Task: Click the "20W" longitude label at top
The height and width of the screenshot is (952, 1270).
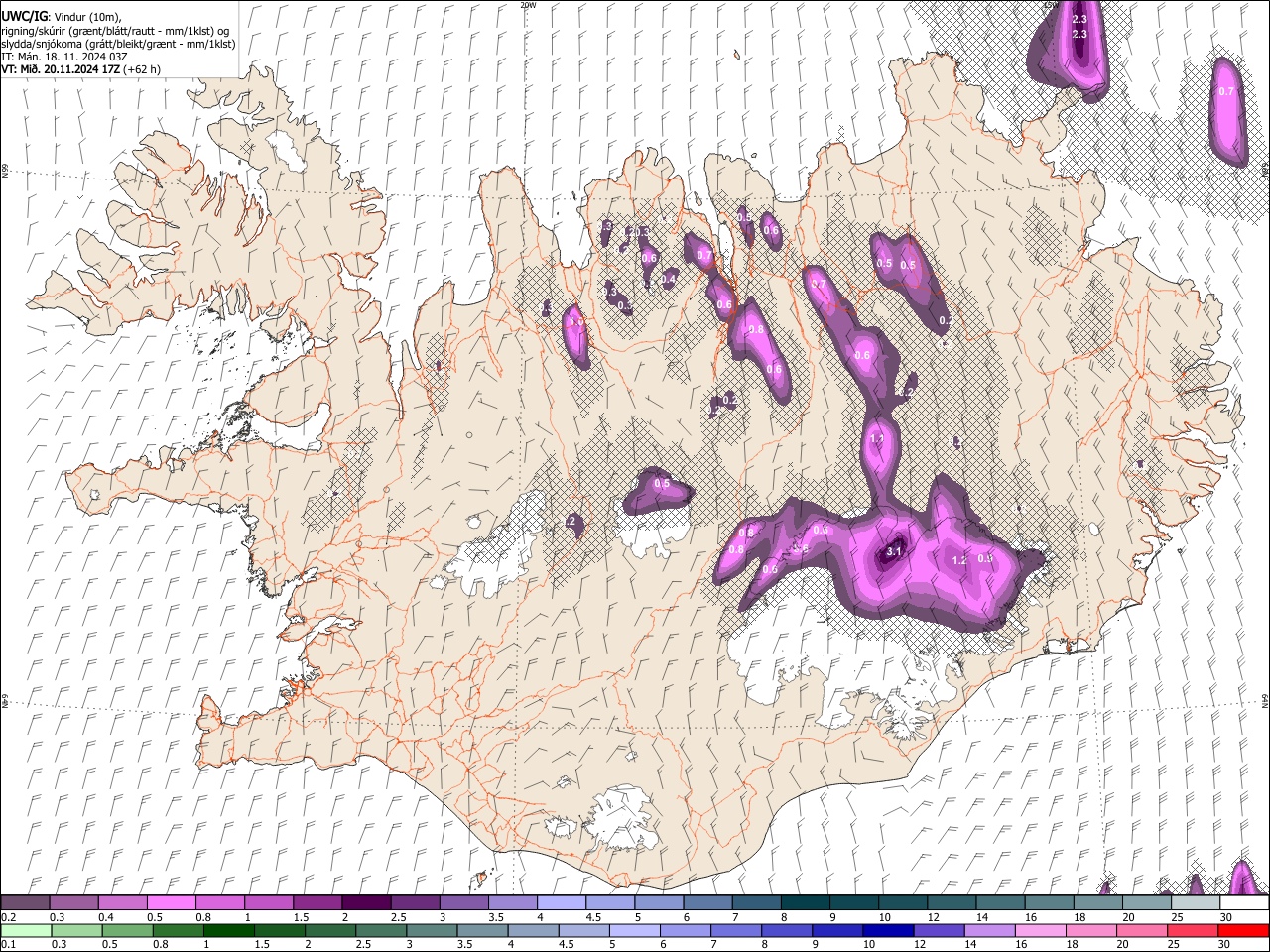Action: click(x=528, y=5)
